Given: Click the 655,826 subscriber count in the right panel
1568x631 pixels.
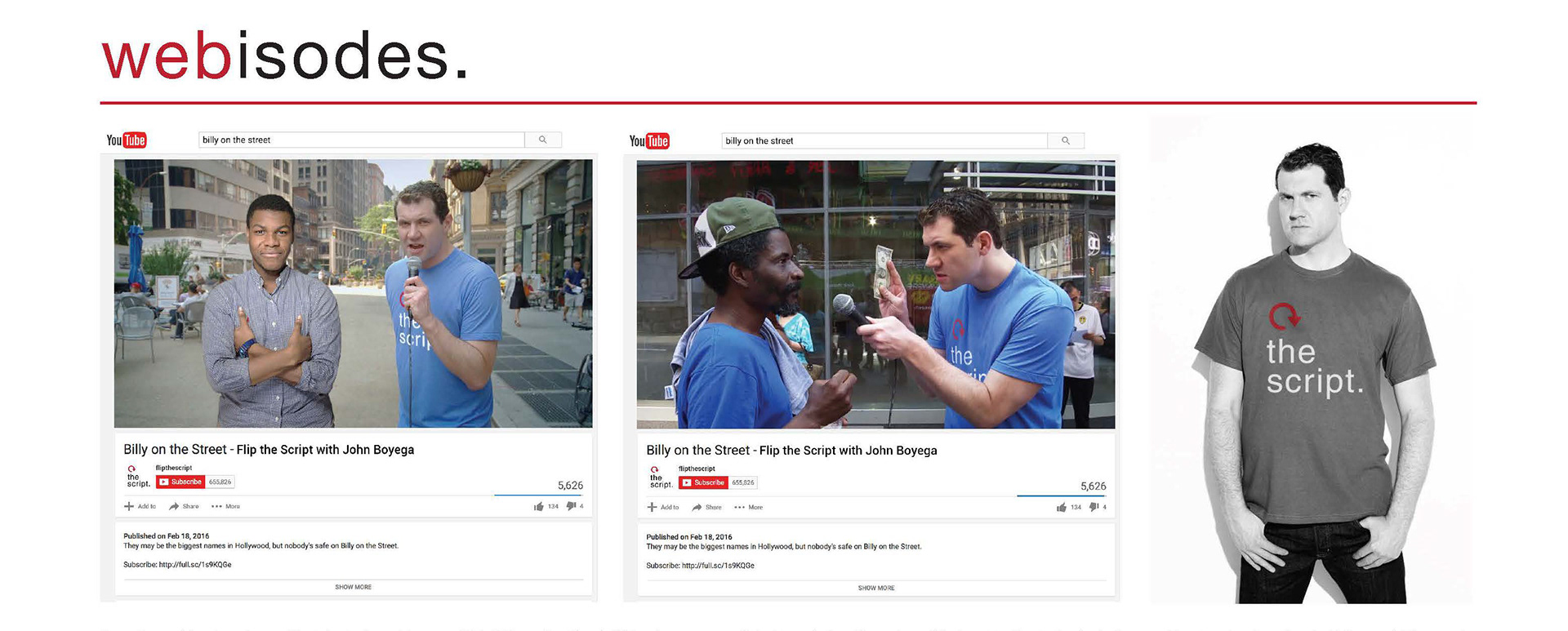Looking at the screenshot, I should tap(742, 482).
